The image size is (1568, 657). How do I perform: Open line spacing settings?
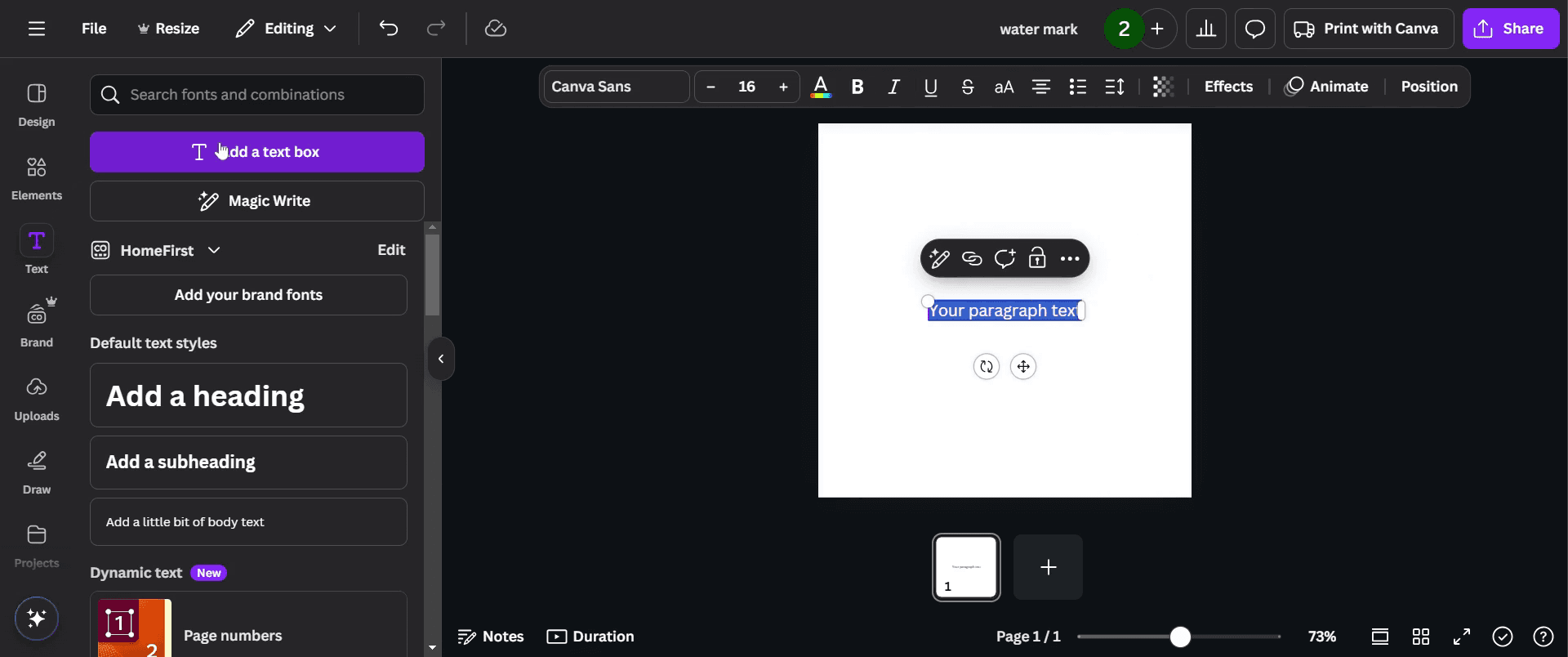[x=1115, y=87]
